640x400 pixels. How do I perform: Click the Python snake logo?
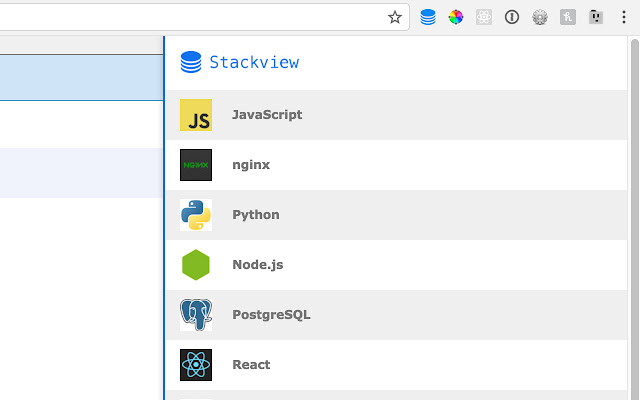196,215
